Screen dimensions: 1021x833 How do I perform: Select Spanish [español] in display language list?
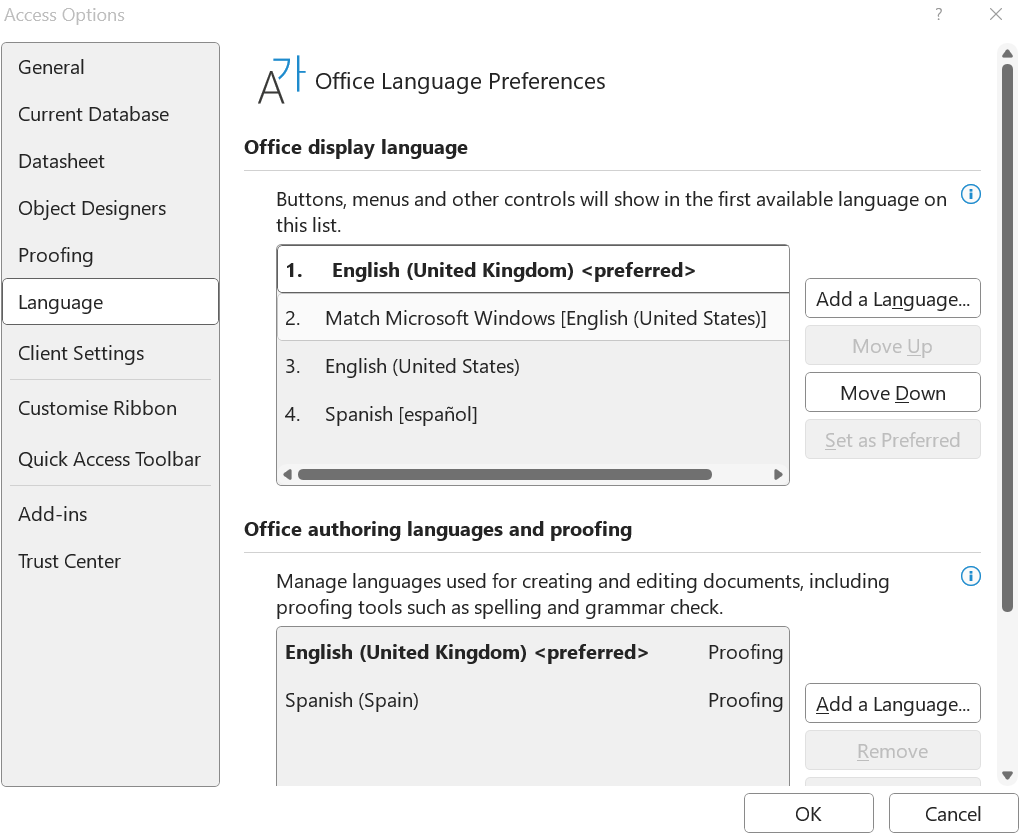click(x=401, y=414)
